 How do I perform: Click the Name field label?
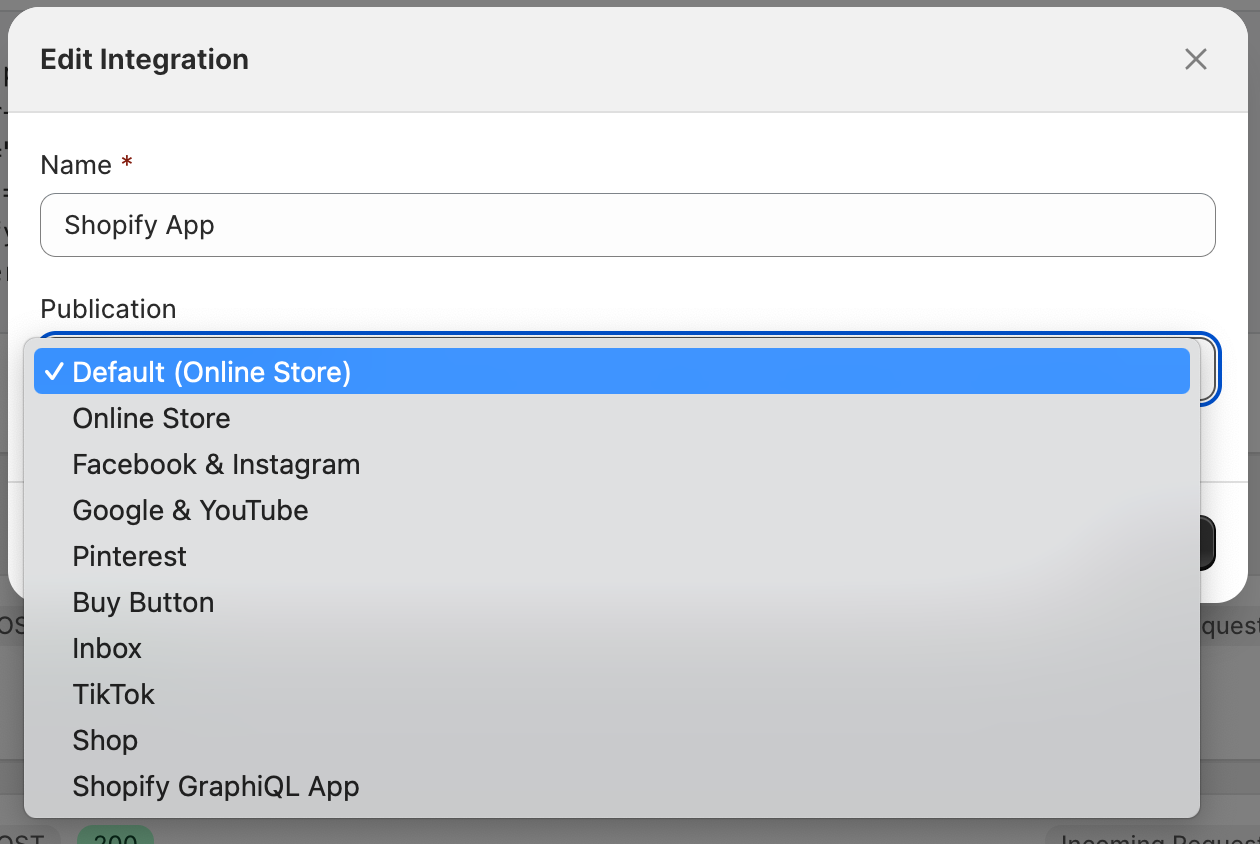tap(76, 165)
